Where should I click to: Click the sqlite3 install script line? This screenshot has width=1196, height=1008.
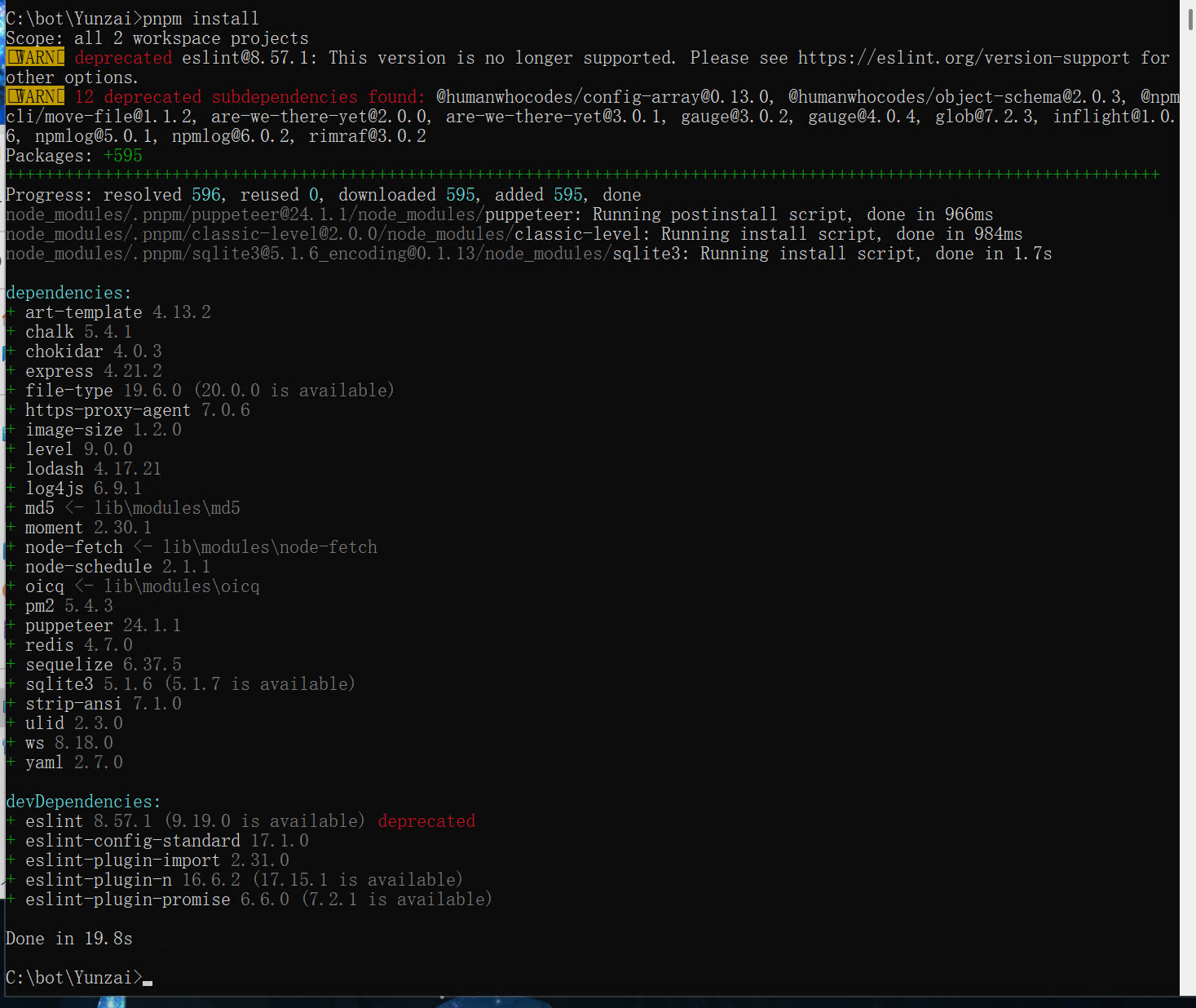point(529,253)
